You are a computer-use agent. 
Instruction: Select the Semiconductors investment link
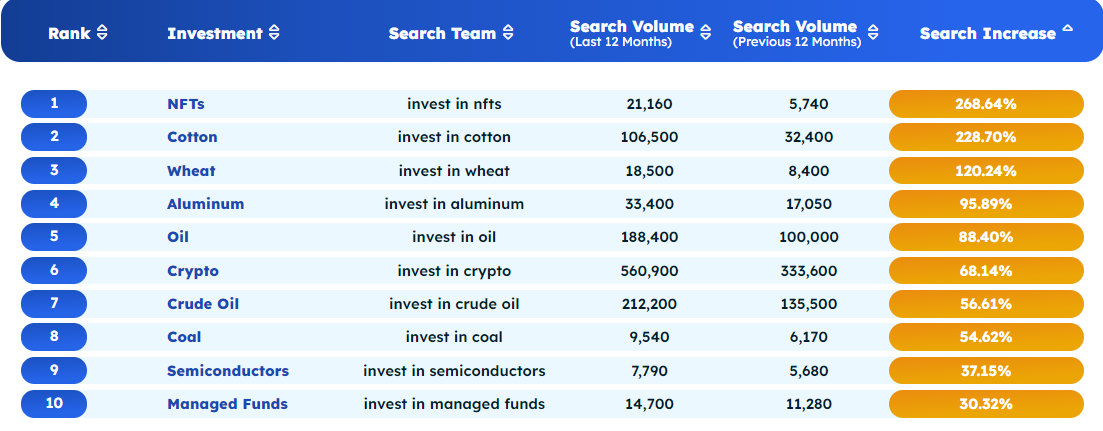coord(228,371)
